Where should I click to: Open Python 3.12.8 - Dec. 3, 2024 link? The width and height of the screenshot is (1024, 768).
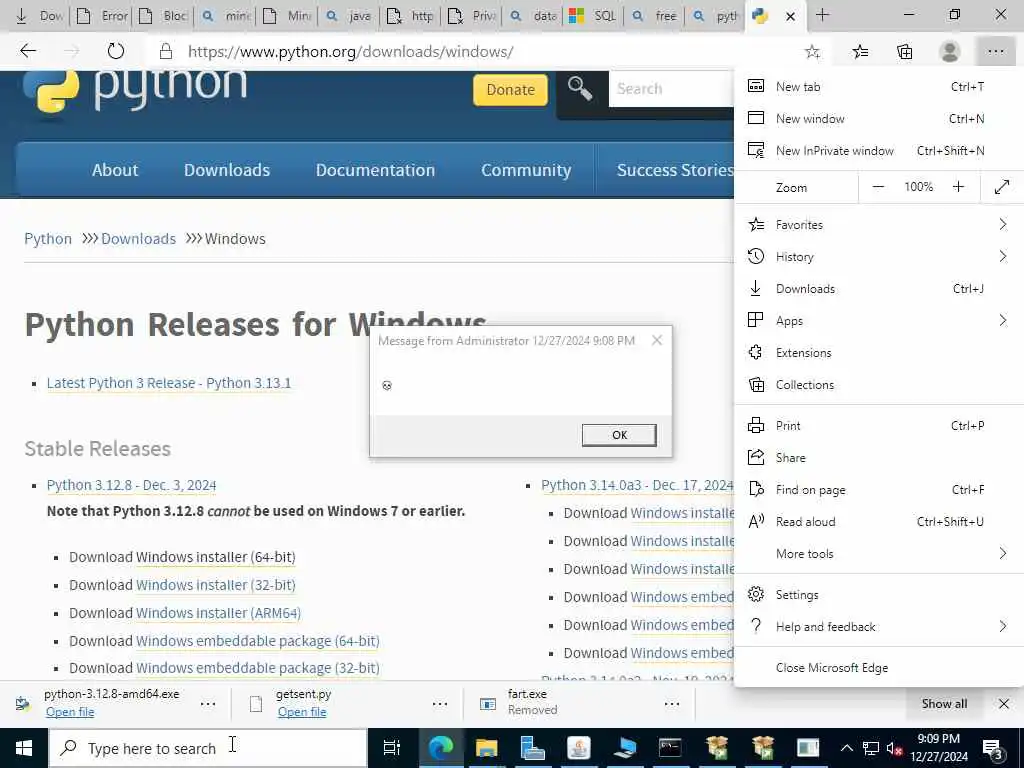[131, 485]
